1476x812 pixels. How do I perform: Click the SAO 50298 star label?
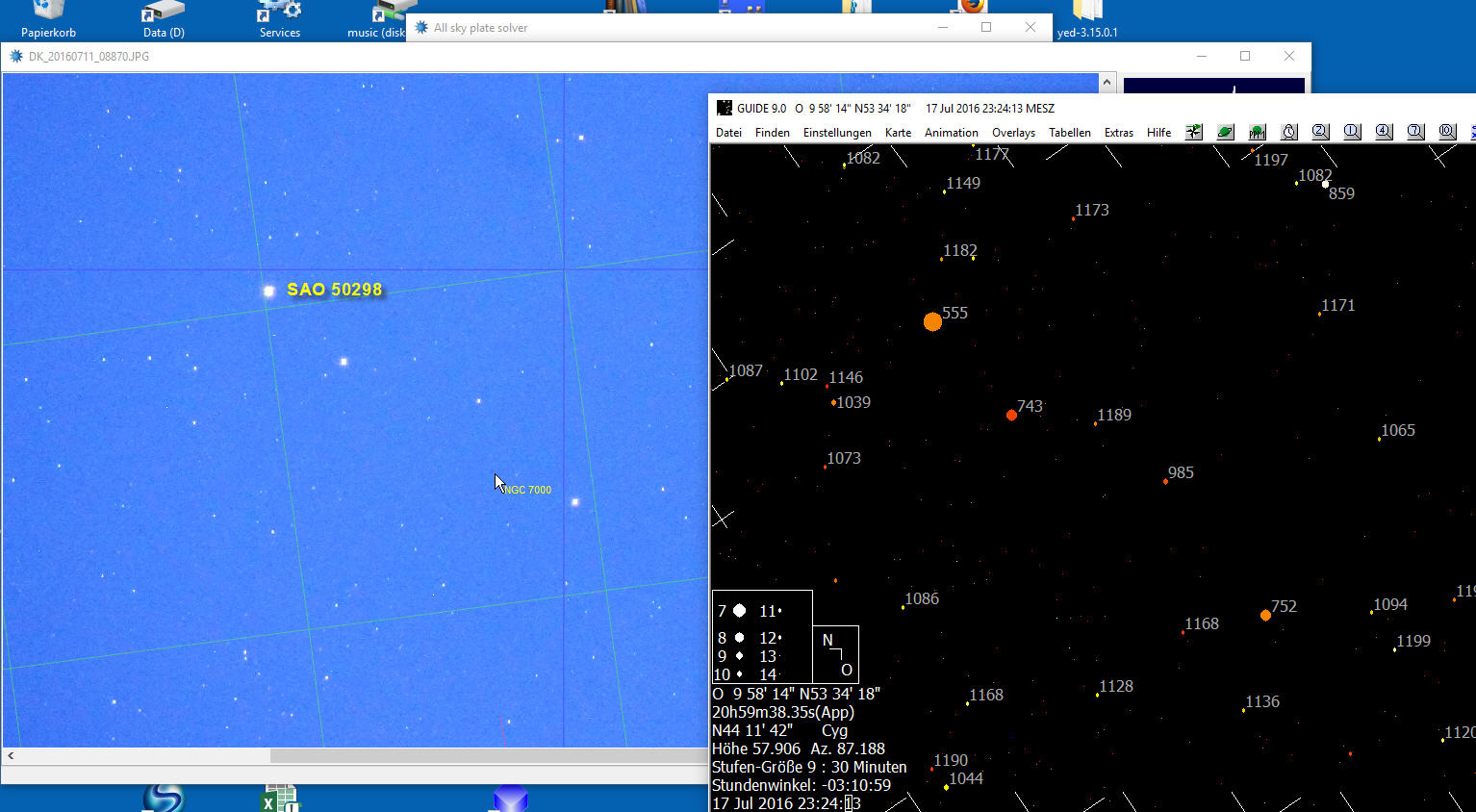[334, 290]
